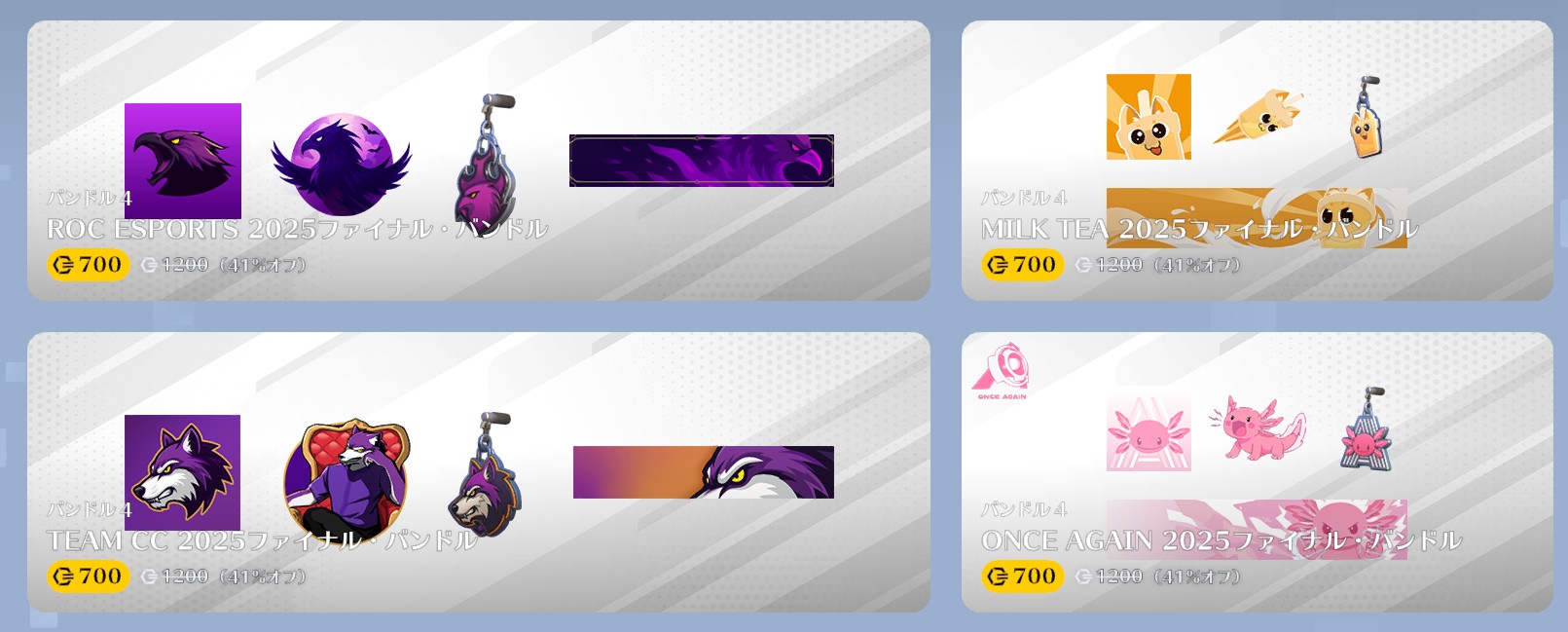
Task: Click the MILK TEA bundle 700 price button
Action: point(1022,265)
